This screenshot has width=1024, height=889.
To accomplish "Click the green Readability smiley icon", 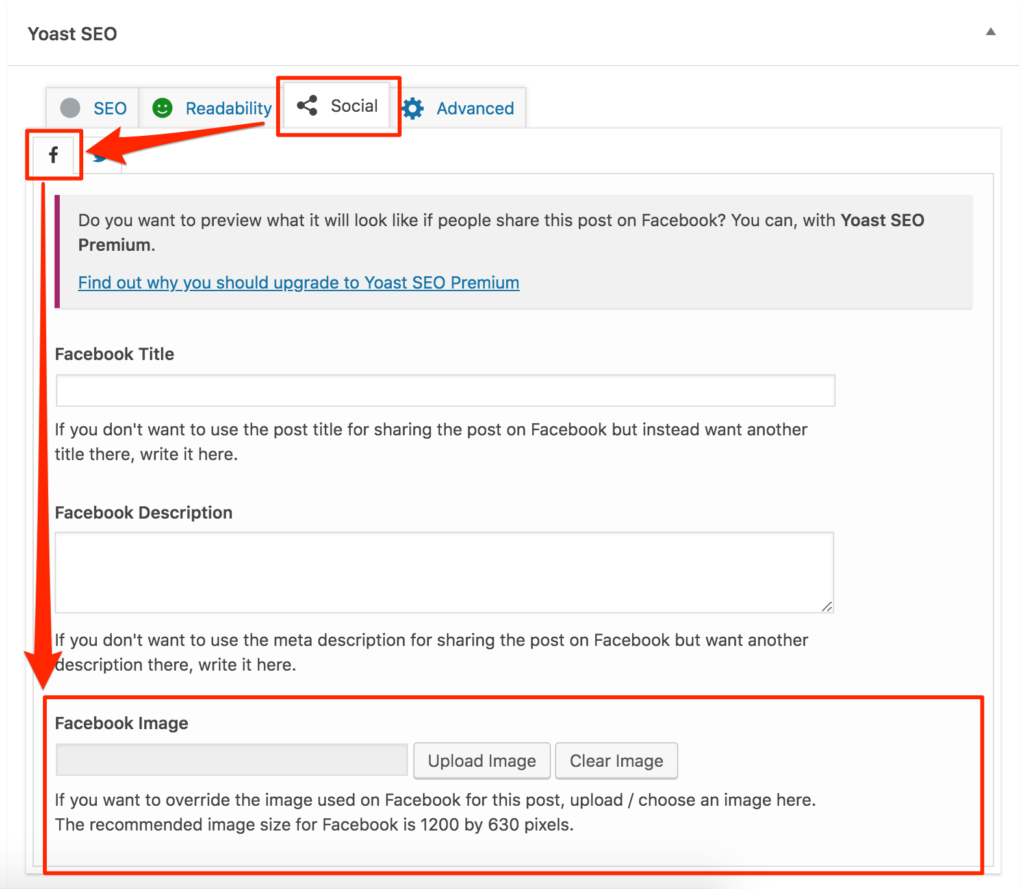I will [162, 108].
